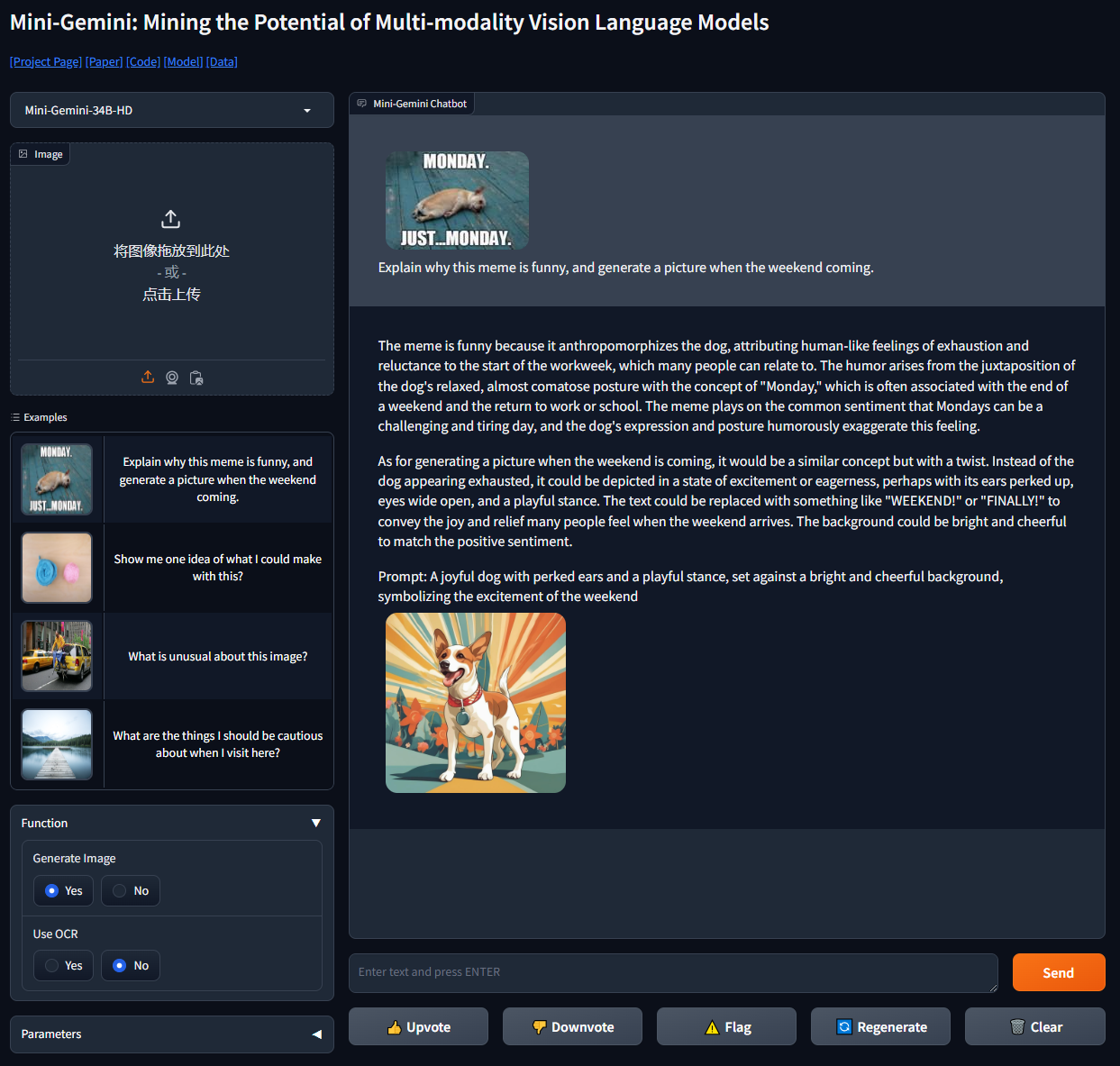
Task: Click the thumbs-up icon on Upvote
Action: pos(394,1027)
